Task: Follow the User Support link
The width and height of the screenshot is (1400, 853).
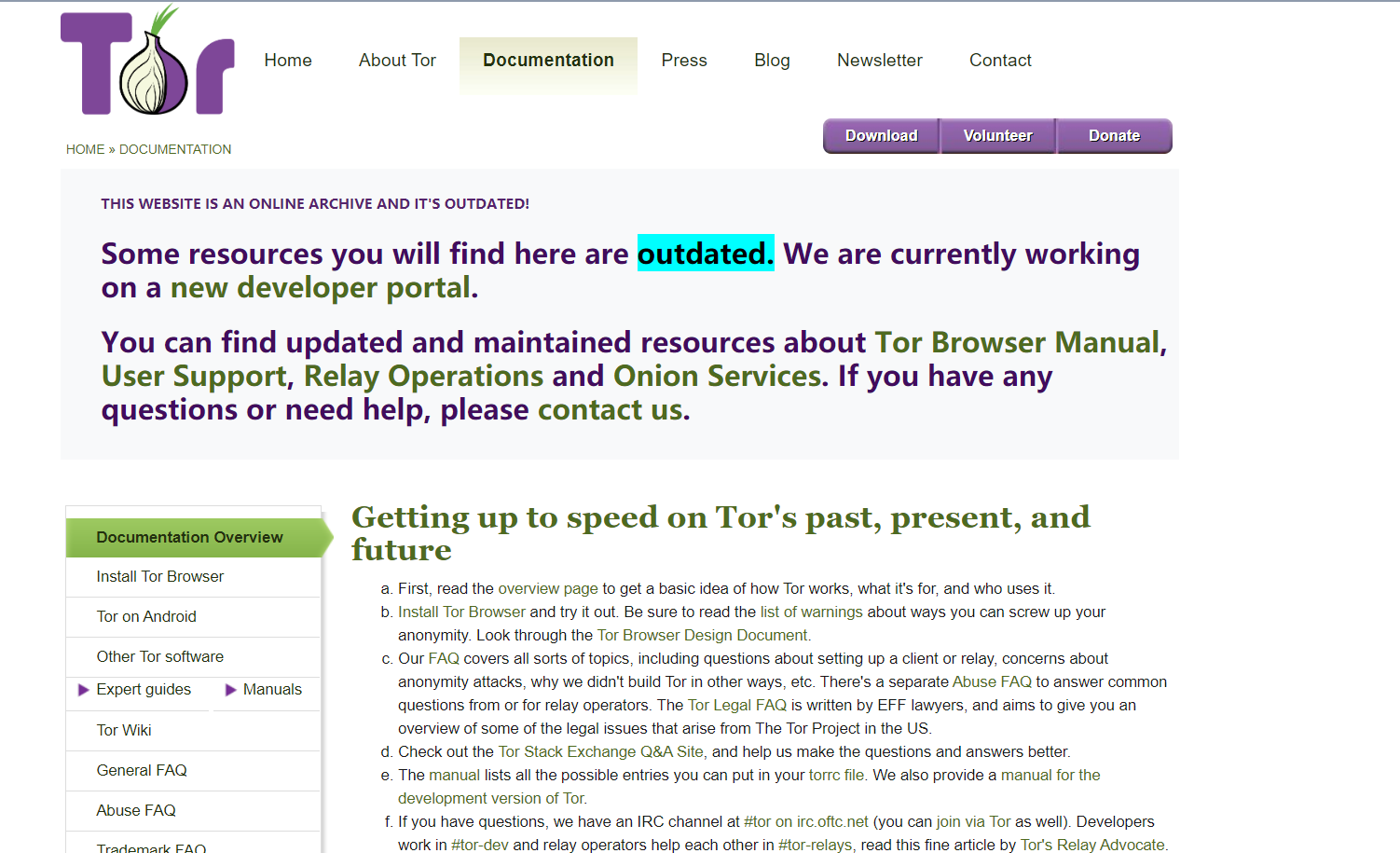Action: click(195, 376)
